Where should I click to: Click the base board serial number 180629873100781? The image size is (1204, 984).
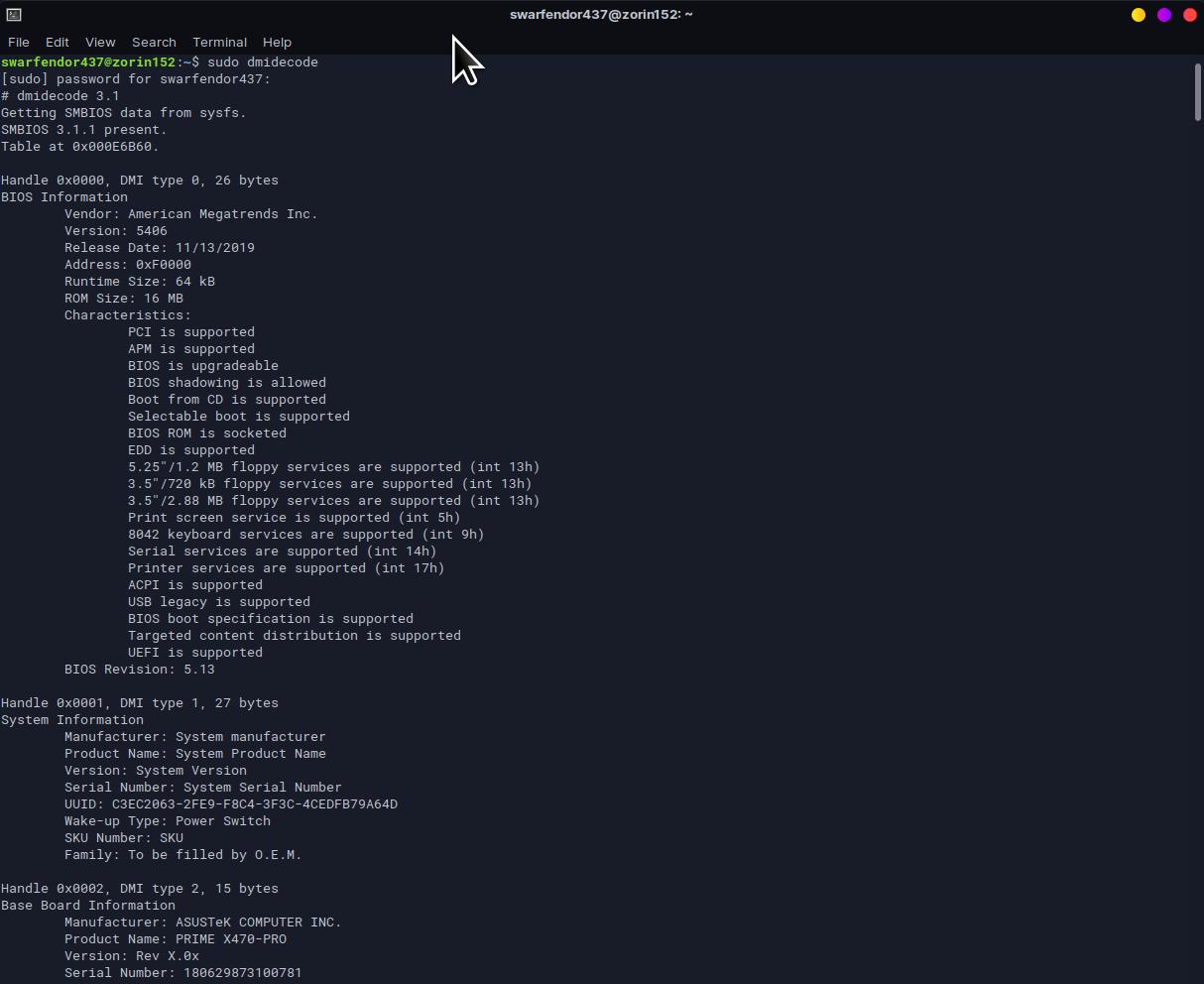pyautogui.click(x=242, y=973)
